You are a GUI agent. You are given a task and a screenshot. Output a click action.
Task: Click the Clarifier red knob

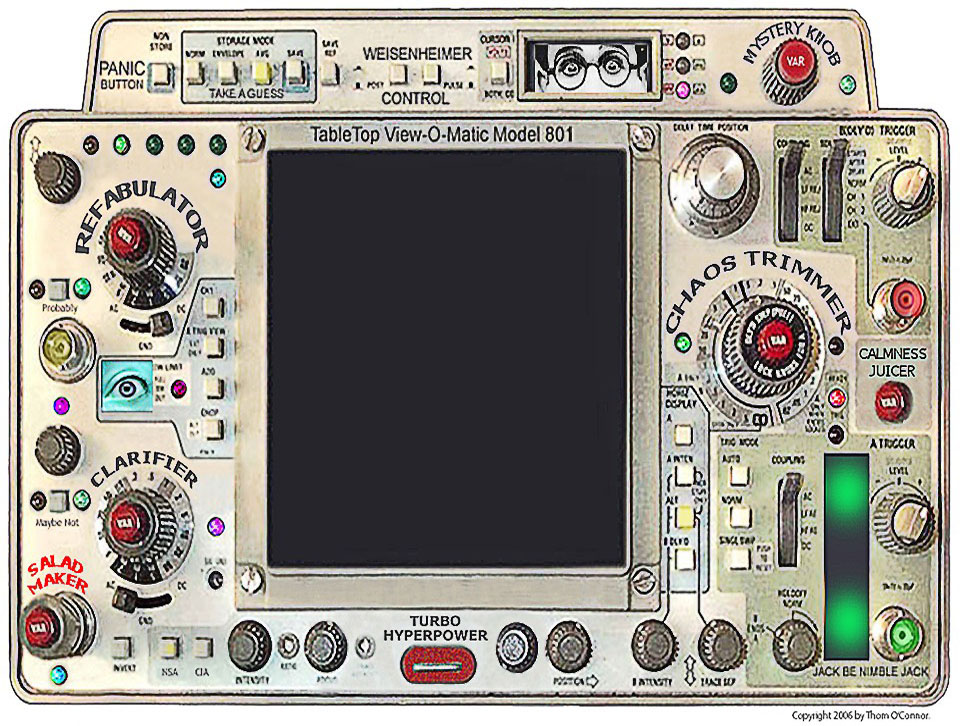pyautogui.click(x=136, y=519)
